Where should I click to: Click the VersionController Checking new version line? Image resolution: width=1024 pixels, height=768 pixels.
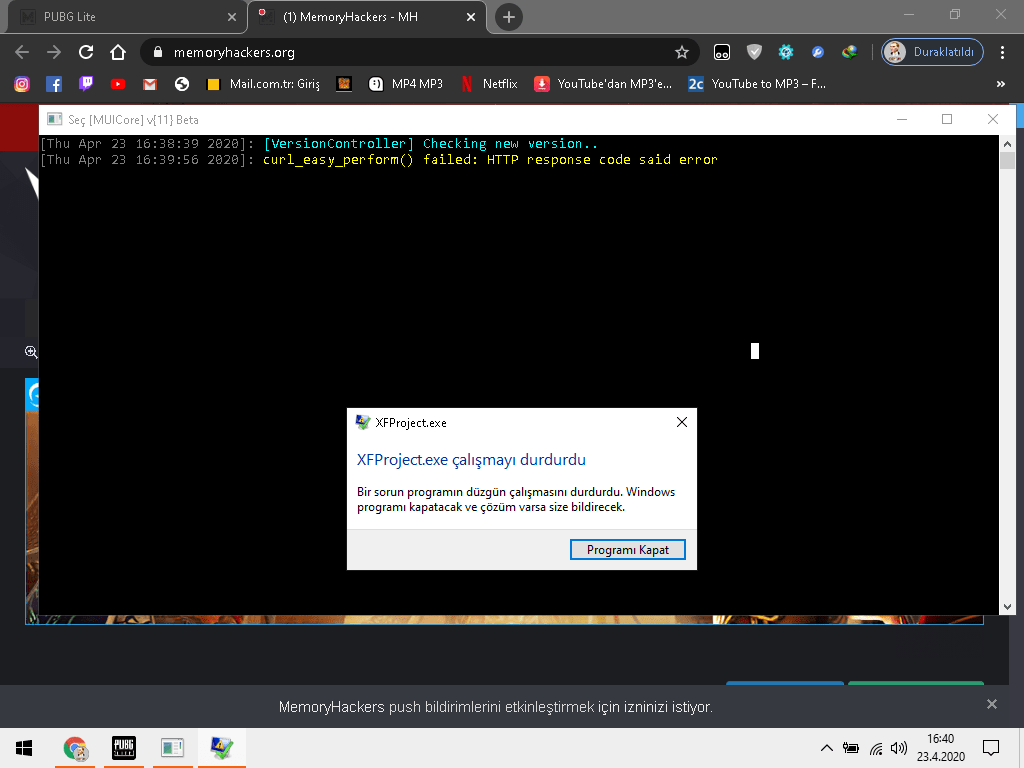point(319,144)
